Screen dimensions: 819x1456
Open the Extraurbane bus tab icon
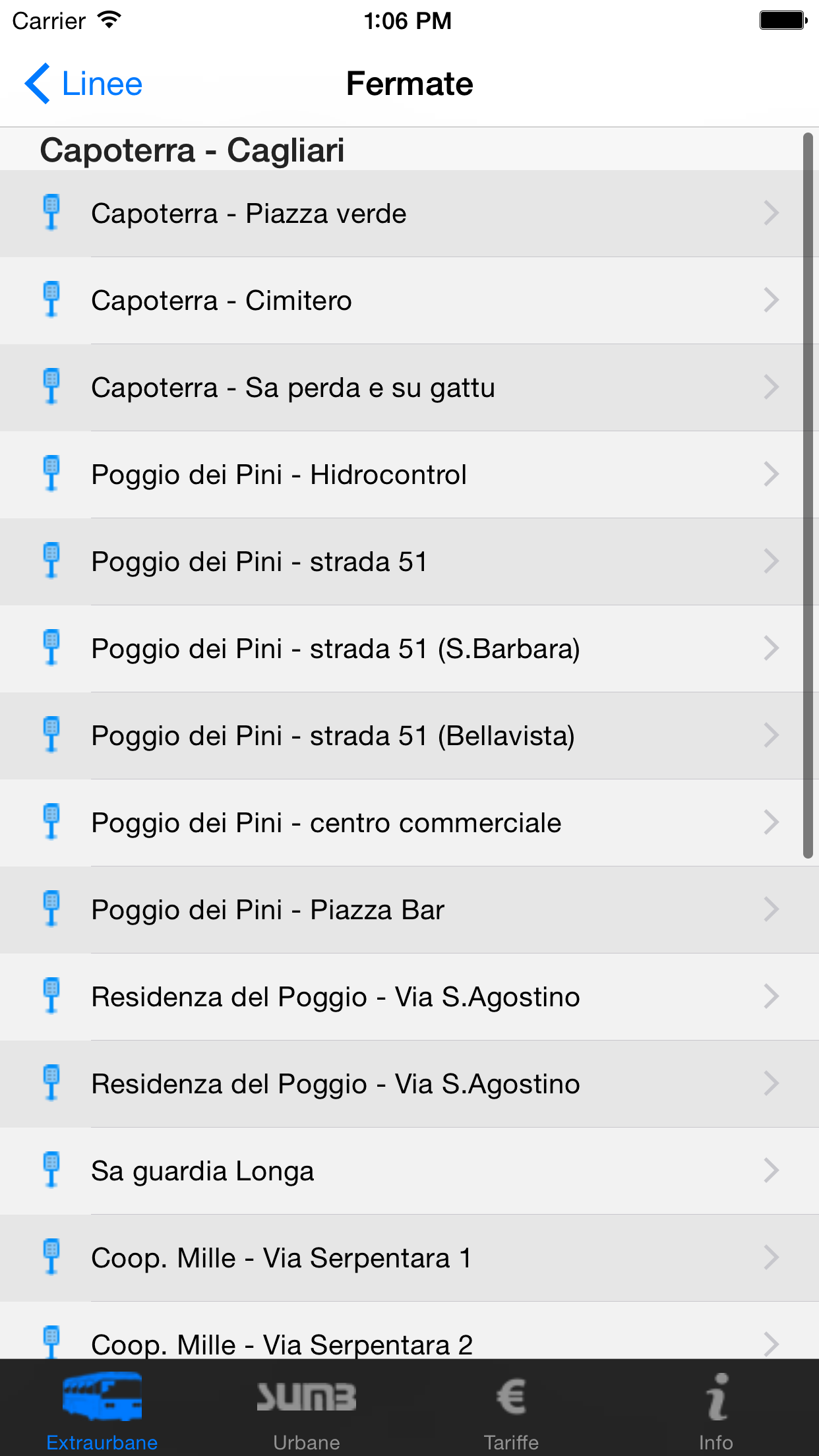click(102, 1396)
